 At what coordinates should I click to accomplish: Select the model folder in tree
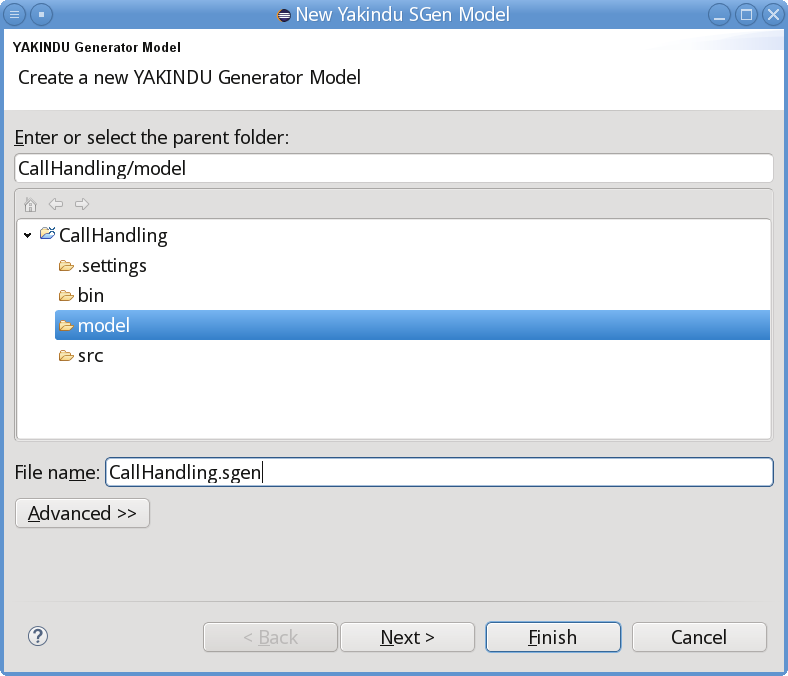(x=412, y=325)
